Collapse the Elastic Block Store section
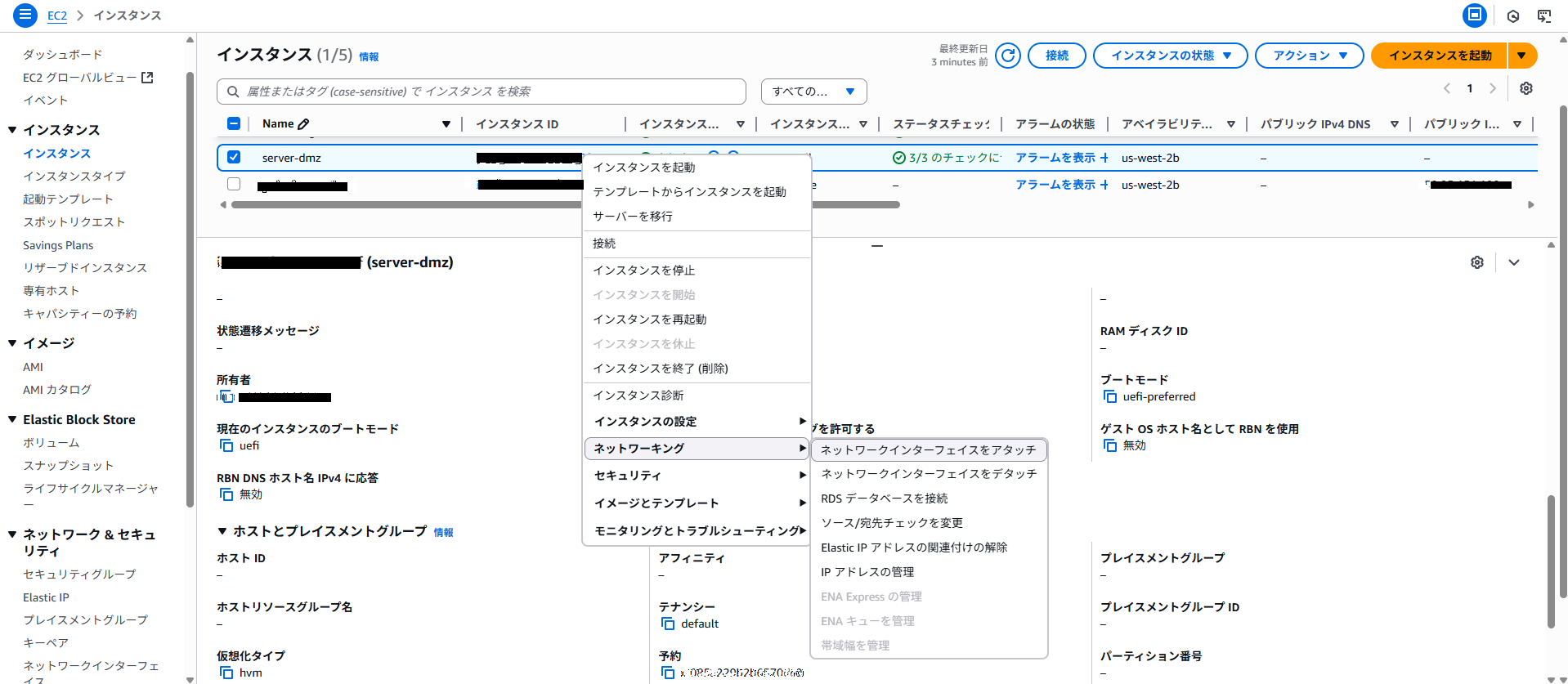Viewport: 1568px width, 684px height. click(x=12, y=419)
